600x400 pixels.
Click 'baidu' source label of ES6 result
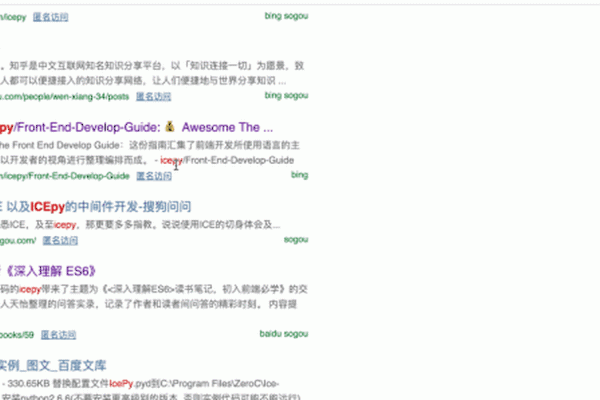tap(272, 334)
